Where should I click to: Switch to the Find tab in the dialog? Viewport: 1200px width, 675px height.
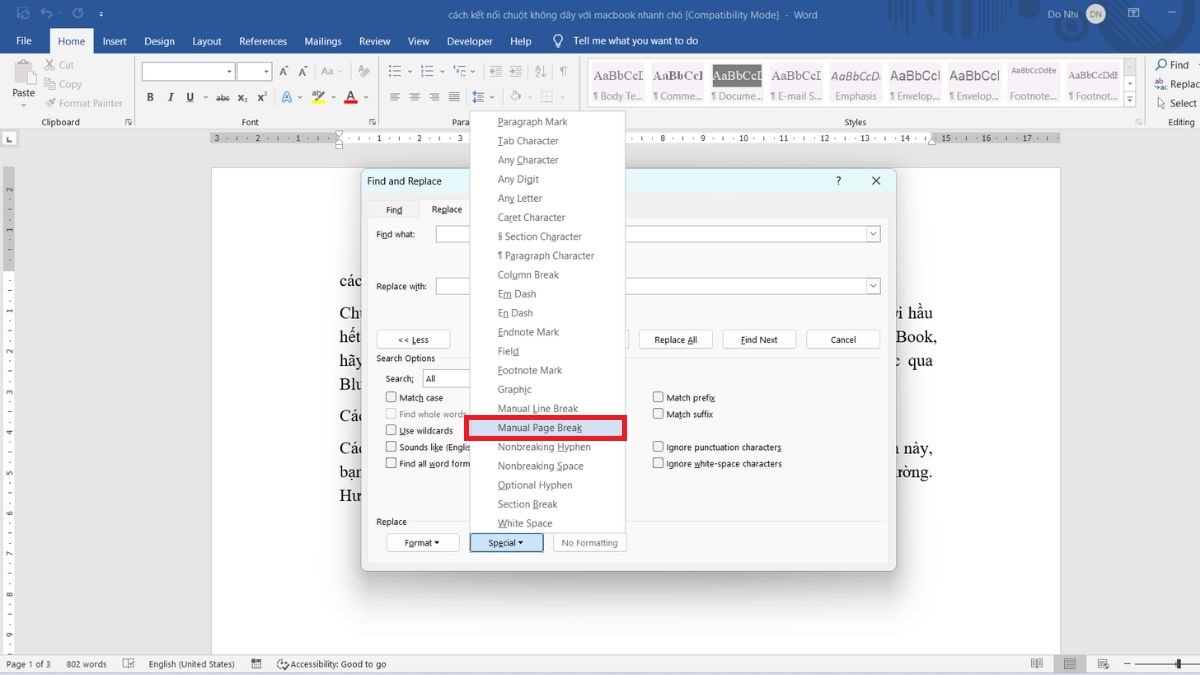[x=394, y=210]
